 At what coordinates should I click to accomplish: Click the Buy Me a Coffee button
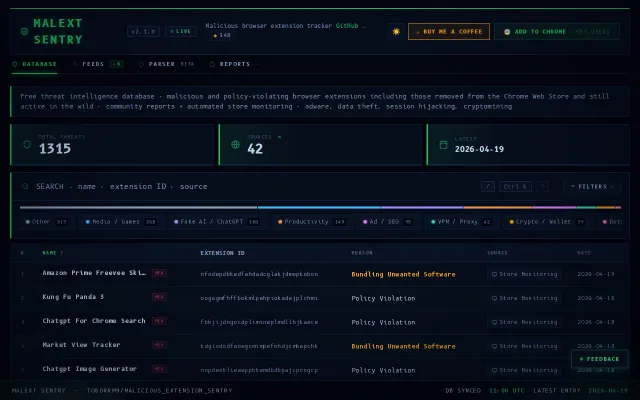coord(449,31)
